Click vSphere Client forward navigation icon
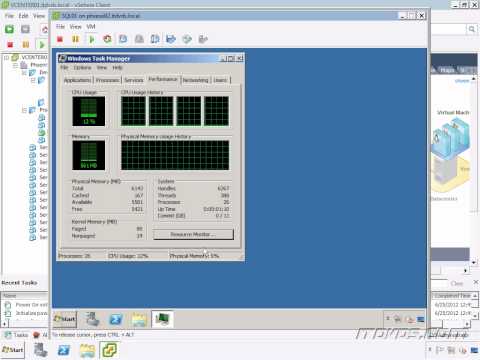 [x=25, y=29]
